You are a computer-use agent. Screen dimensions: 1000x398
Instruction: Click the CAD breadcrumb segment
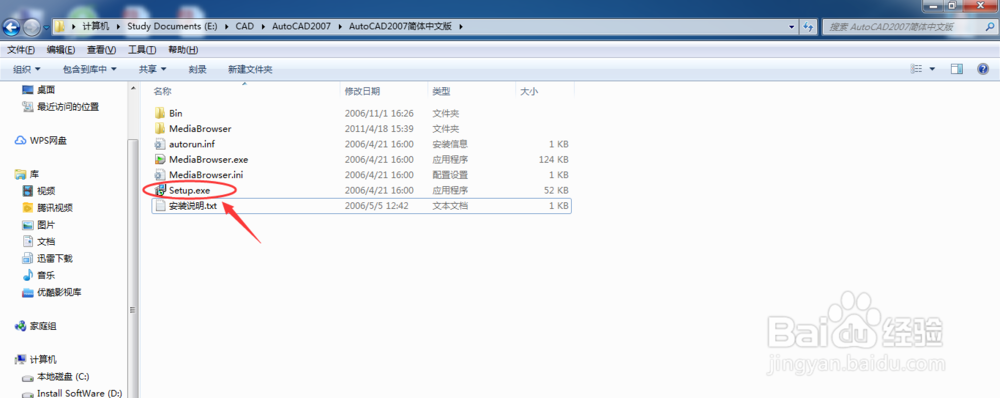(245, 27)
